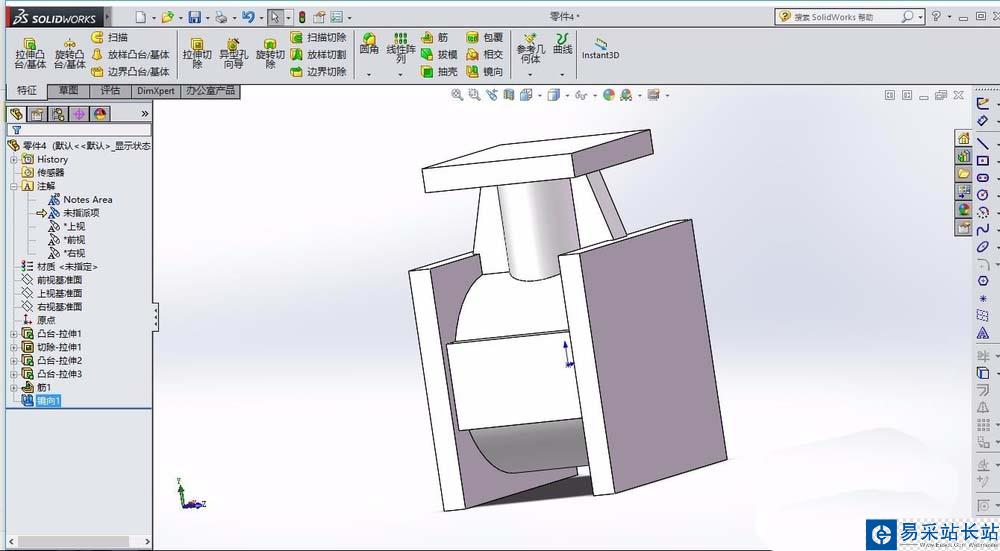Open the Reference Geometry dropdown arrow

click(x=531, y=75)
